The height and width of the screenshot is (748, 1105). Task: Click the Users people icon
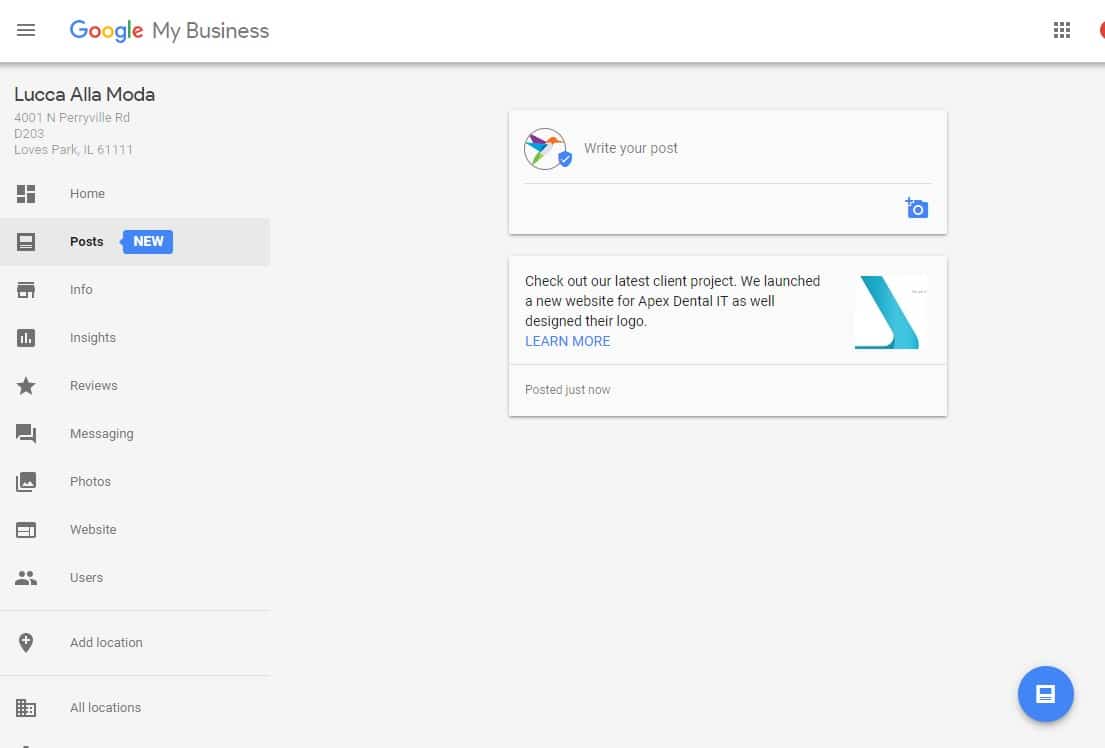pos(26,578)
